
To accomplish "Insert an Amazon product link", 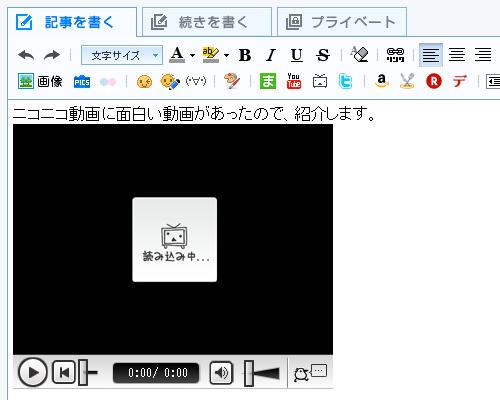I will tap(382, 81).
